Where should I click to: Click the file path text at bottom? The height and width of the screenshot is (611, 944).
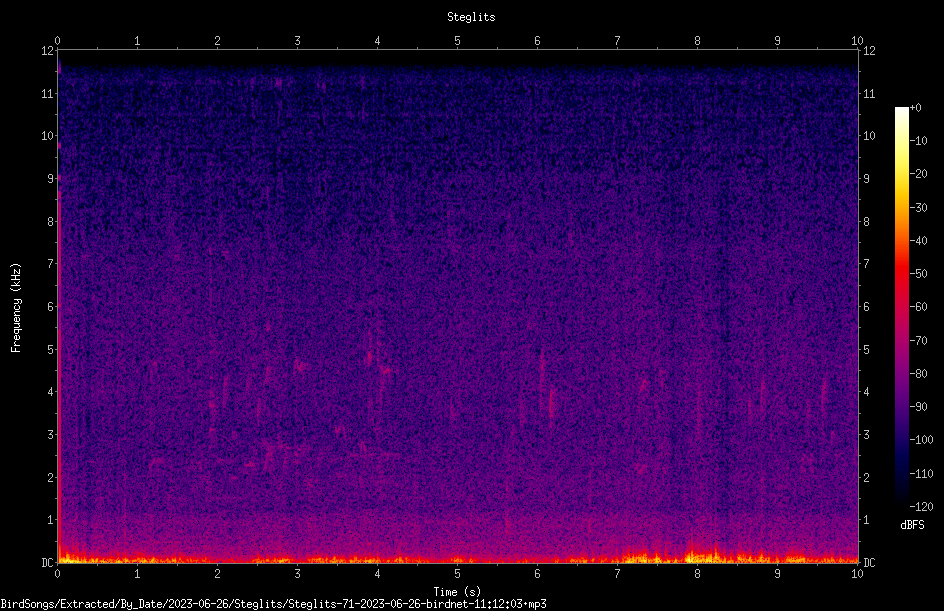(273, 604)
